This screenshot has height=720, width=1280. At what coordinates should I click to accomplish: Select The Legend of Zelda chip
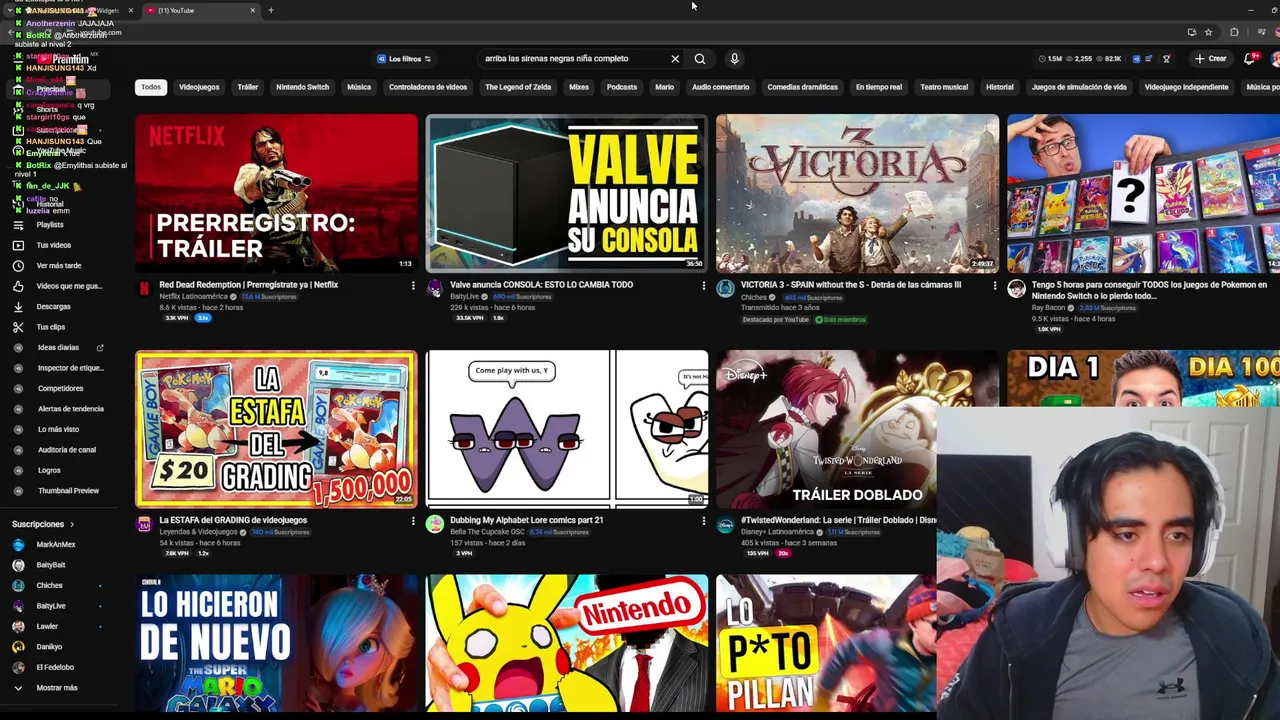click(x=518, y=87)
